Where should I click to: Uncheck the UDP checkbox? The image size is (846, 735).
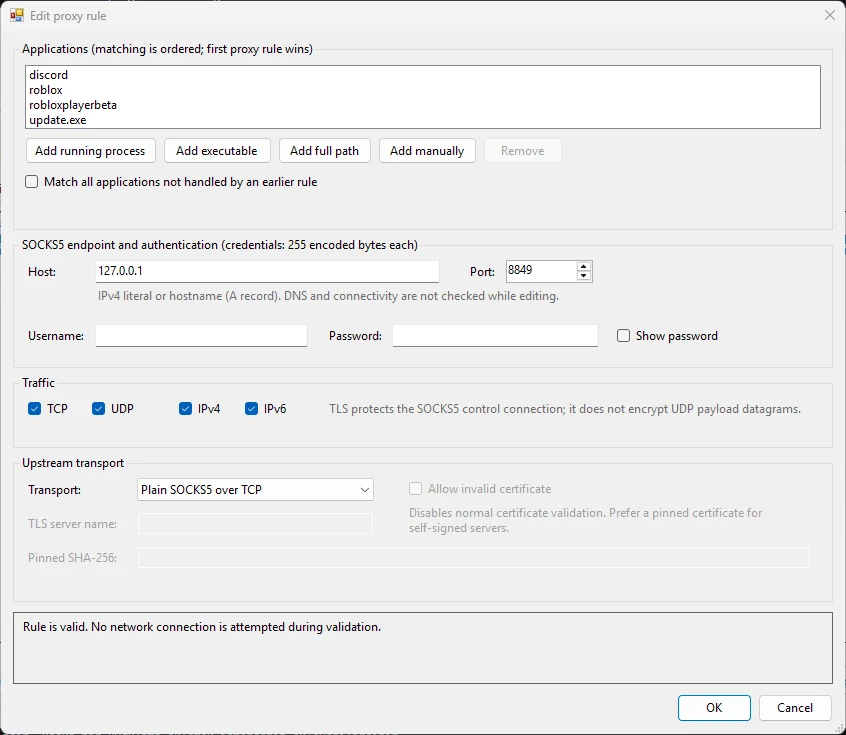coord(98,409)
